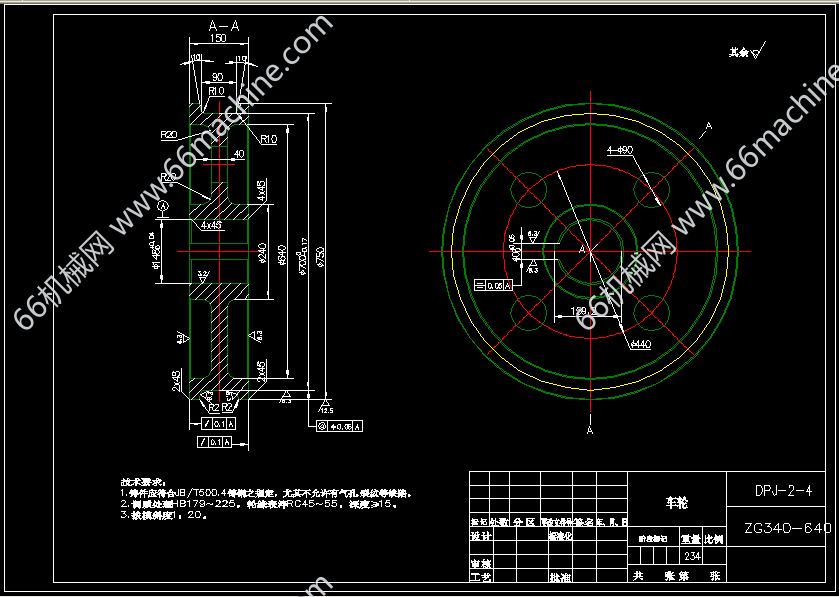Select the 90 groove width dimension
Image resolution: width=839 pixels, height=597 pixels.
coord(216,76)
